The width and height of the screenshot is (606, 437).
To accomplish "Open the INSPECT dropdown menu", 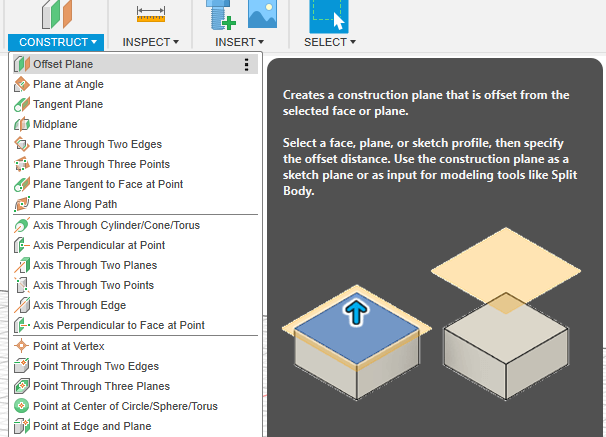I will click(x=151, y=42).
